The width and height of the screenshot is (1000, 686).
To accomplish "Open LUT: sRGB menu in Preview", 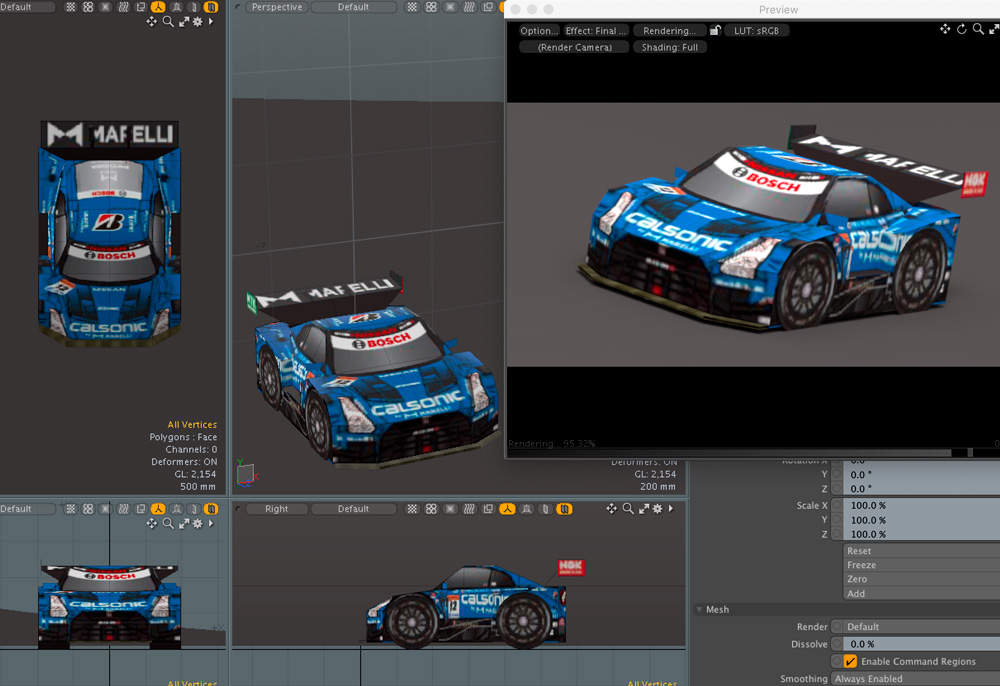I will tap(756, 31).
